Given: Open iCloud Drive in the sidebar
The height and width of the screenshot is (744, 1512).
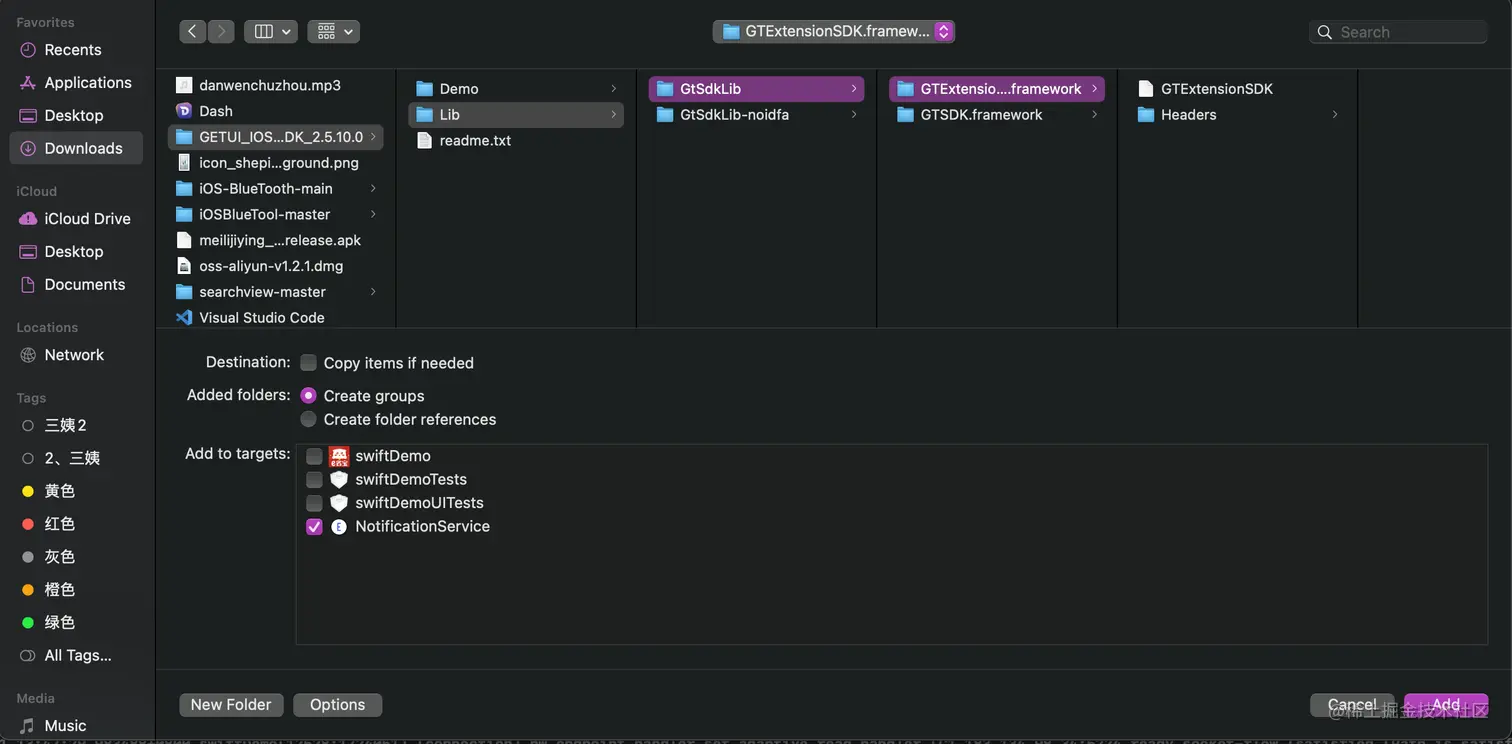Looking at the screenshot, I should click(87, 218).
